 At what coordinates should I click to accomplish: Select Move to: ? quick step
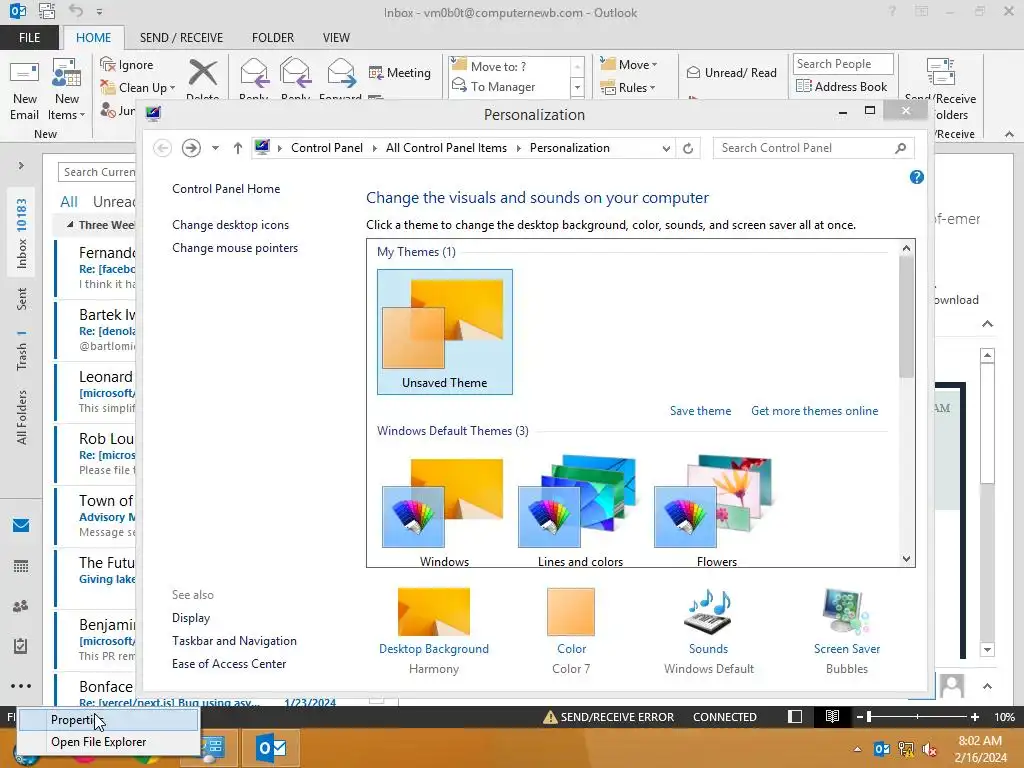(x=509, y=66)
